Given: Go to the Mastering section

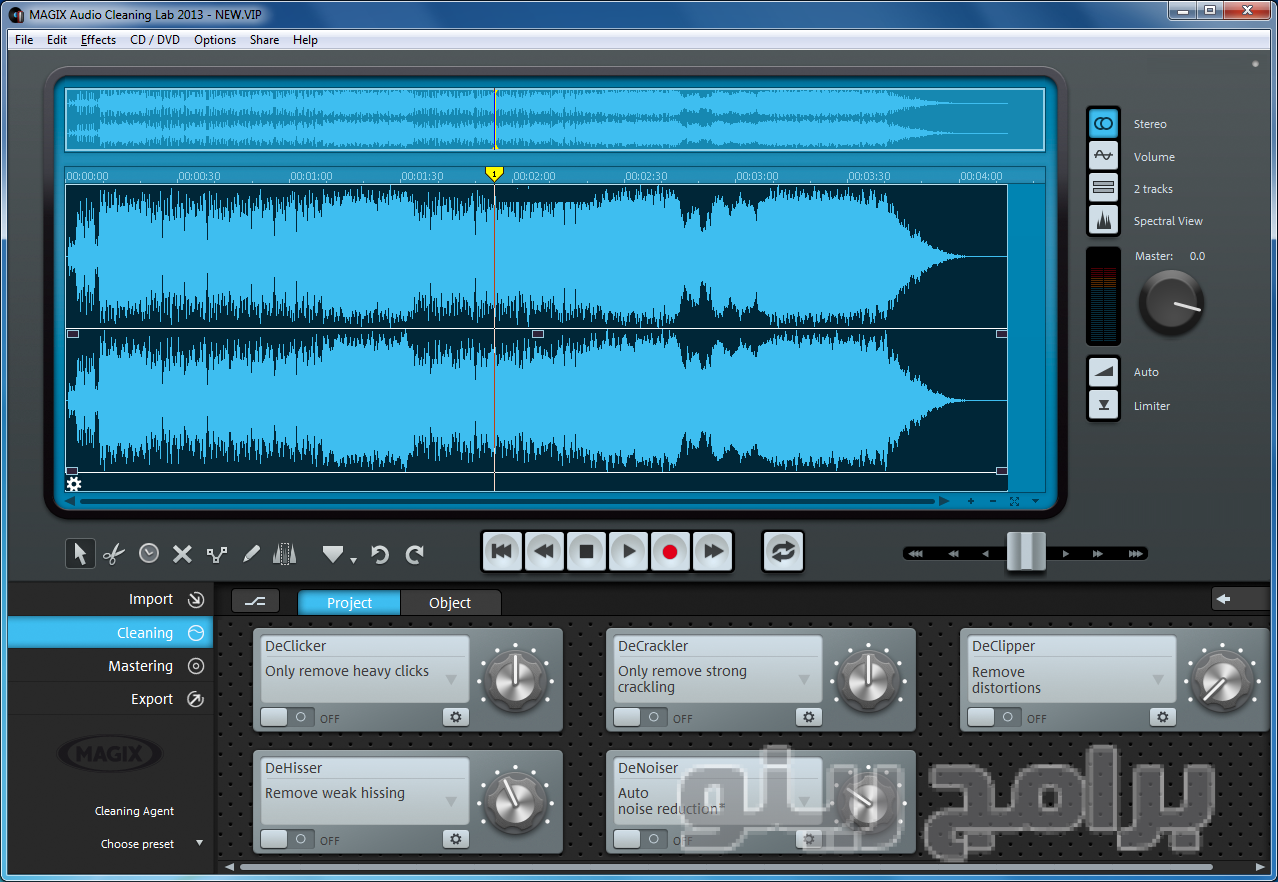Looking at the screenshot, I should click(110, 665).
